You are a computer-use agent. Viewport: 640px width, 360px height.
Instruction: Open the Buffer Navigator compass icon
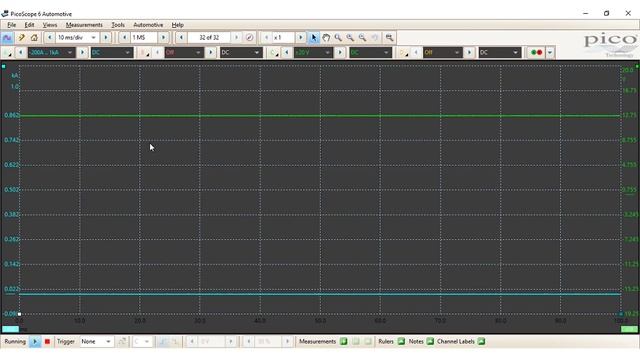(x=249, y=38)
